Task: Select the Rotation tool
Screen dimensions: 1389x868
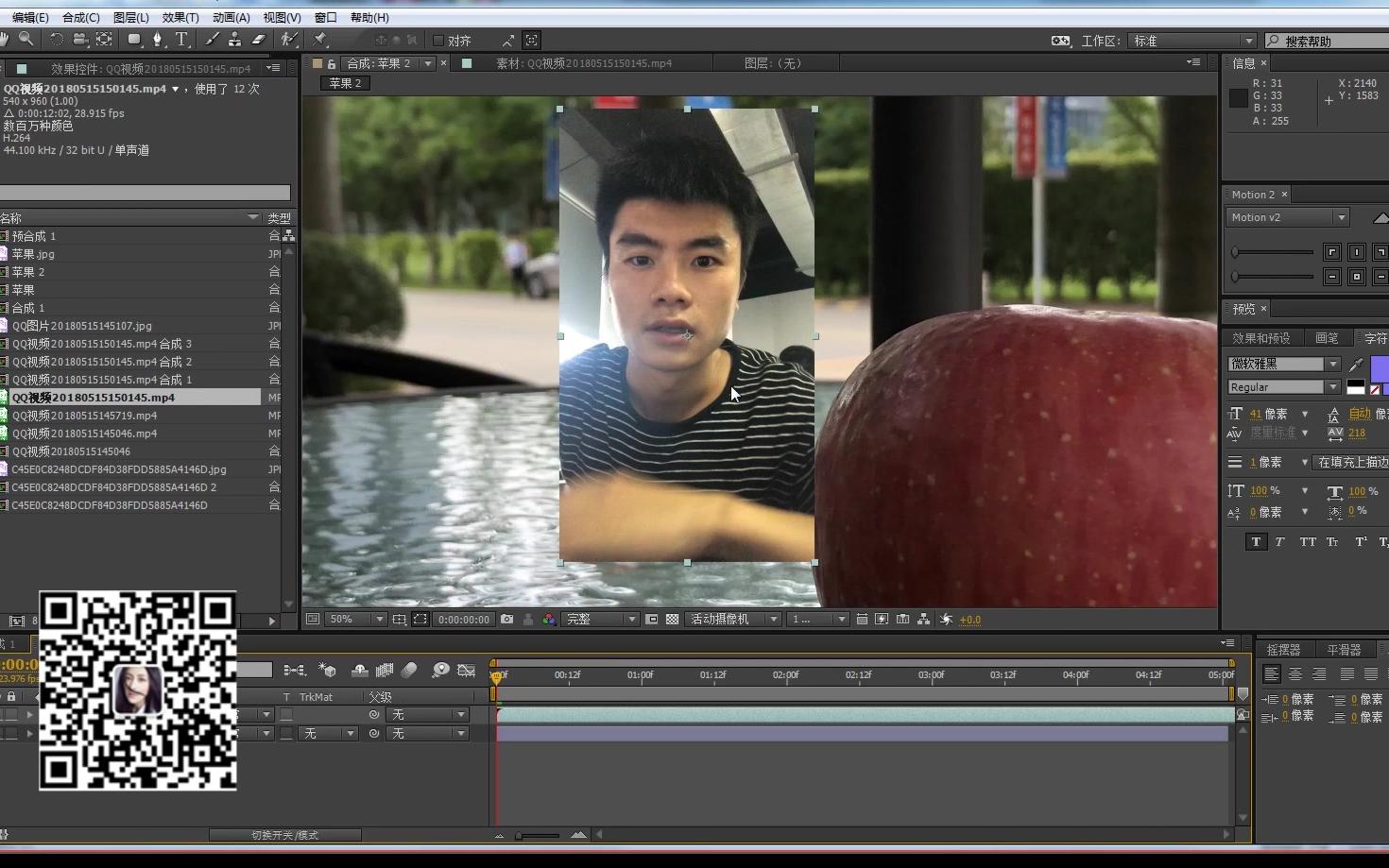Action: [57, 39]
